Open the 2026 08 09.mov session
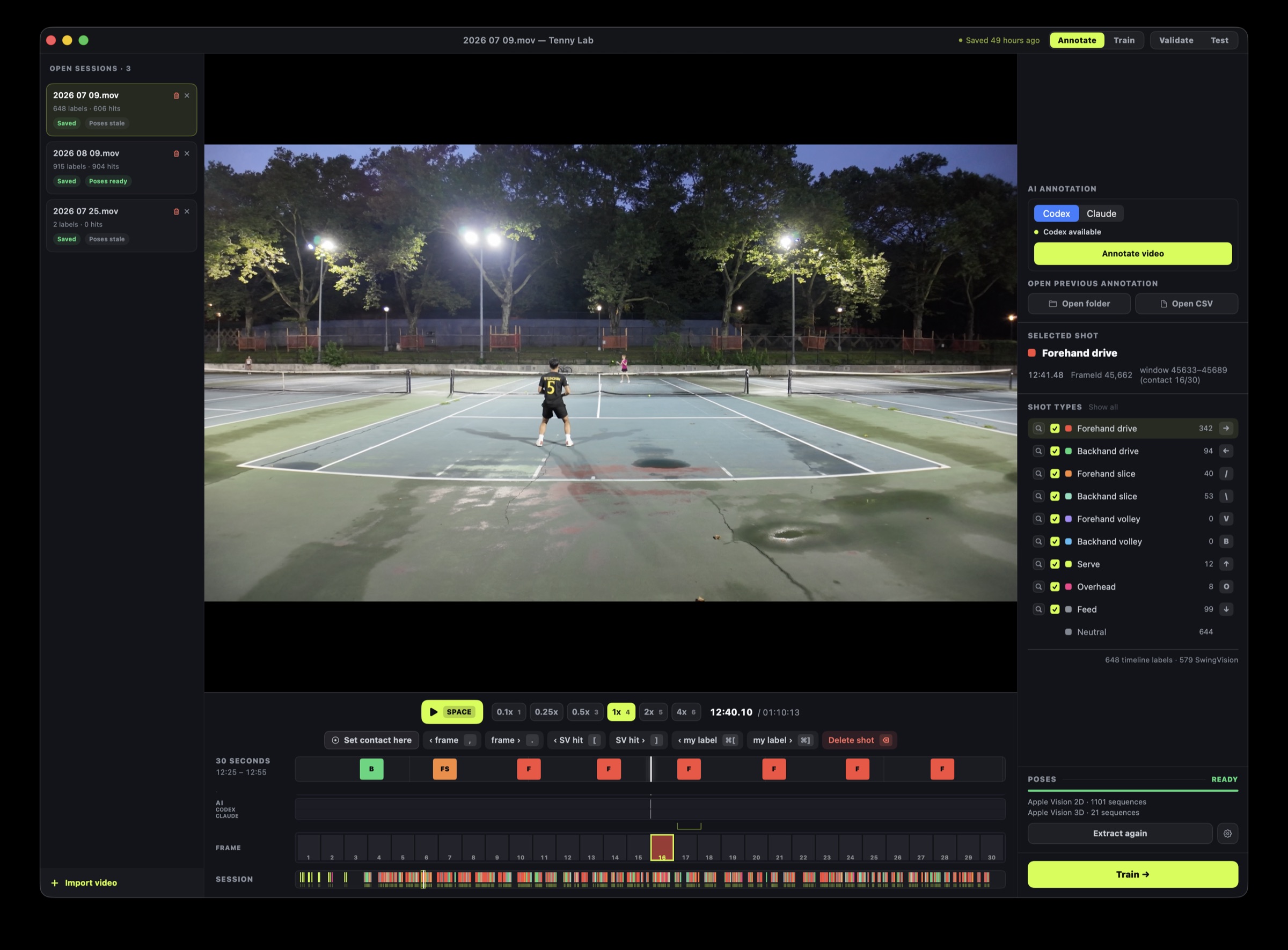1288x950 pixels. 121,167
